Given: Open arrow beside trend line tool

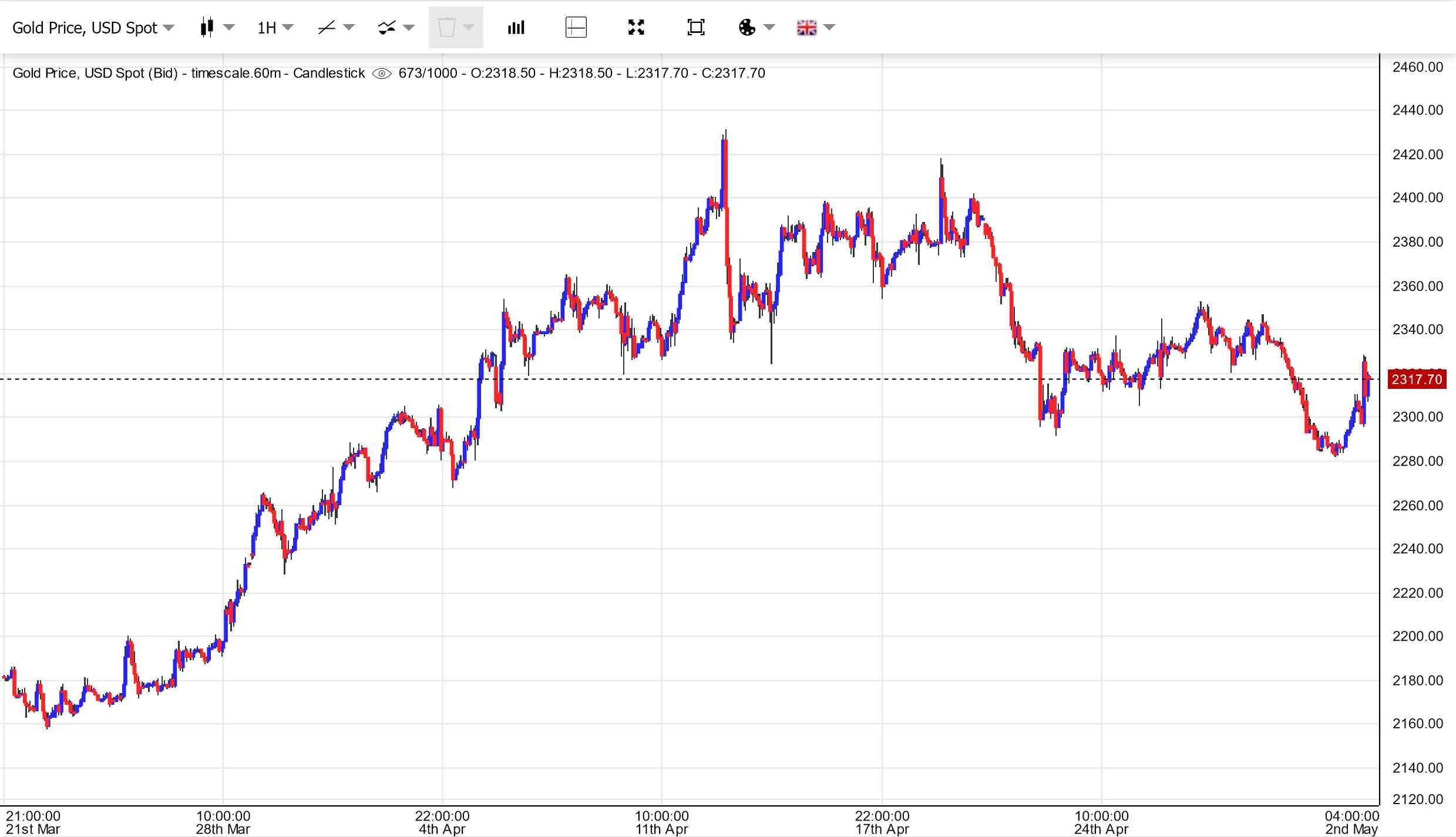Looking at the screenshot, I should point(349,28).
